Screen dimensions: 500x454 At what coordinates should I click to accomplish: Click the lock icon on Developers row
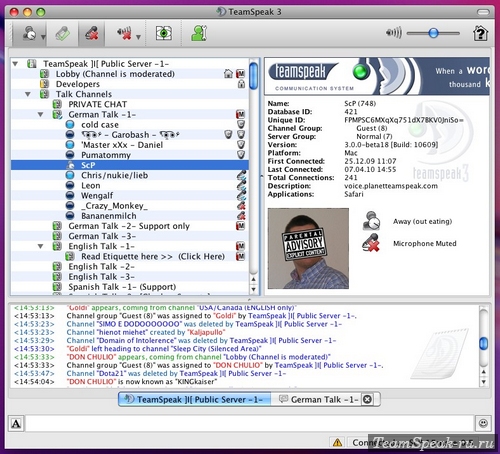point(241,84)
